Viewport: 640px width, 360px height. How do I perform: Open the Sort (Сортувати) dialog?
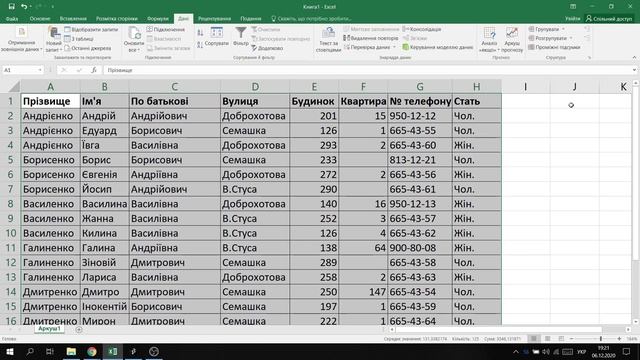tap(217, 37)
